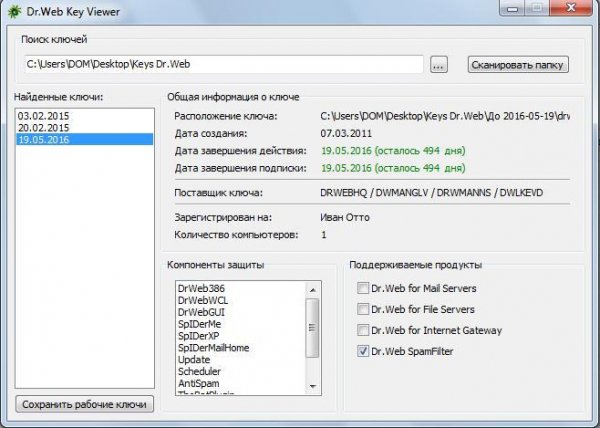Click the Dr.Web spider app icon
The width and height of the screenshot is (600, 428).
[x=14, y=11]
